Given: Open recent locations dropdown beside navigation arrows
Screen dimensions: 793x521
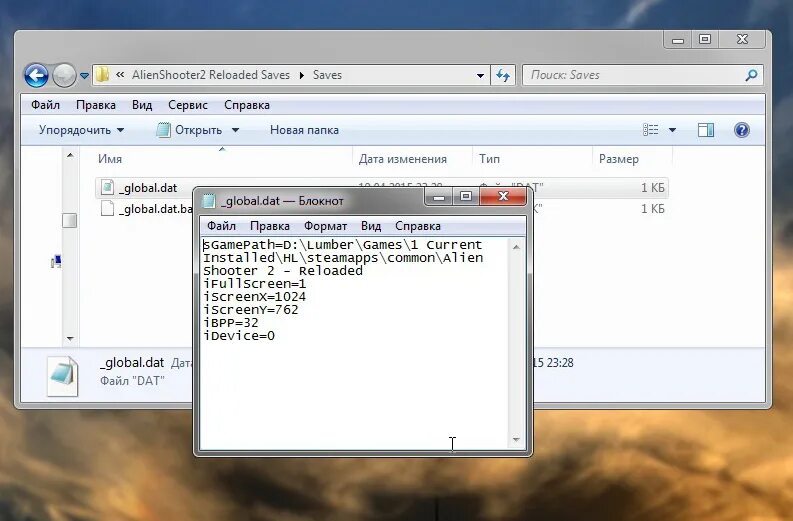Looking at the screenshot, I should (84, 76).
